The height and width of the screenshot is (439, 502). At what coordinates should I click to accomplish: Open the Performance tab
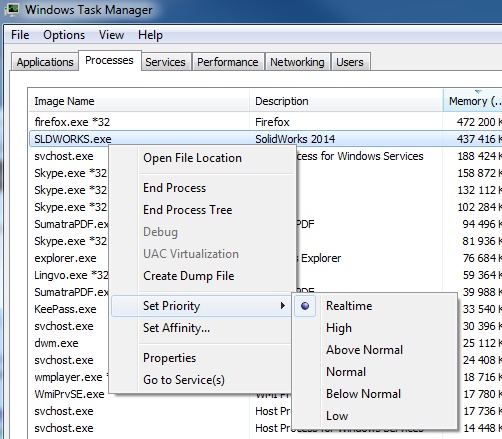coord(228,62)
